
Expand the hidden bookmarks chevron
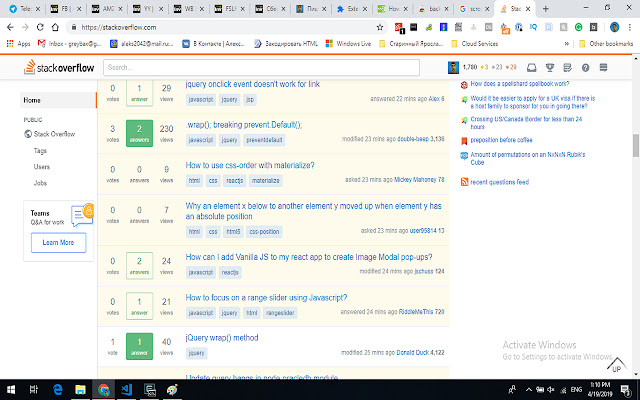point(567,44)
